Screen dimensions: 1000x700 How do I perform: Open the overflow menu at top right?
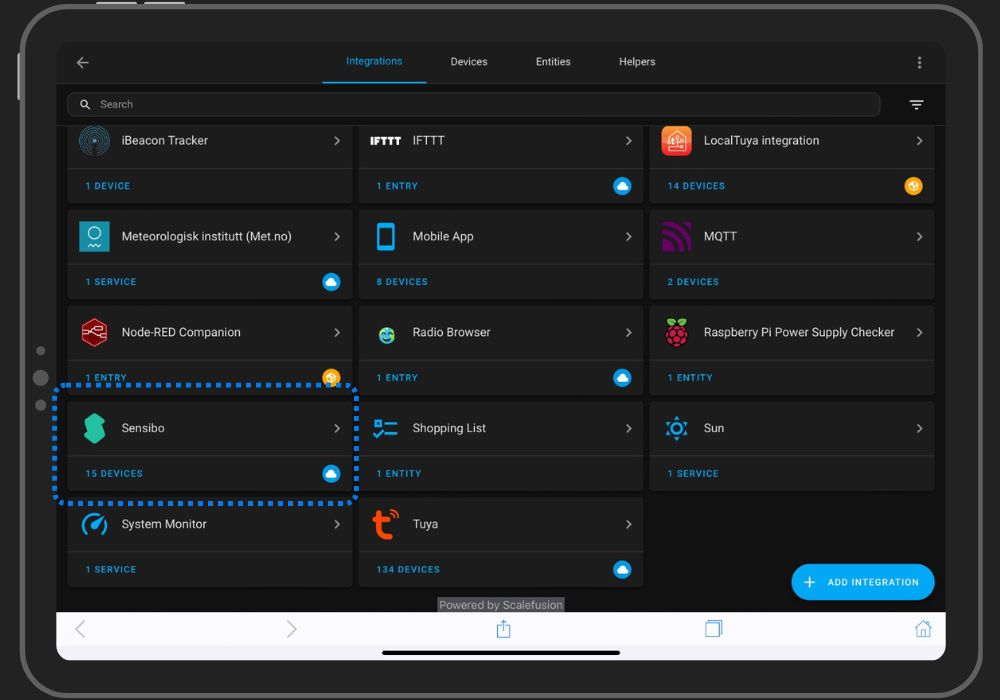pos(919,61)
